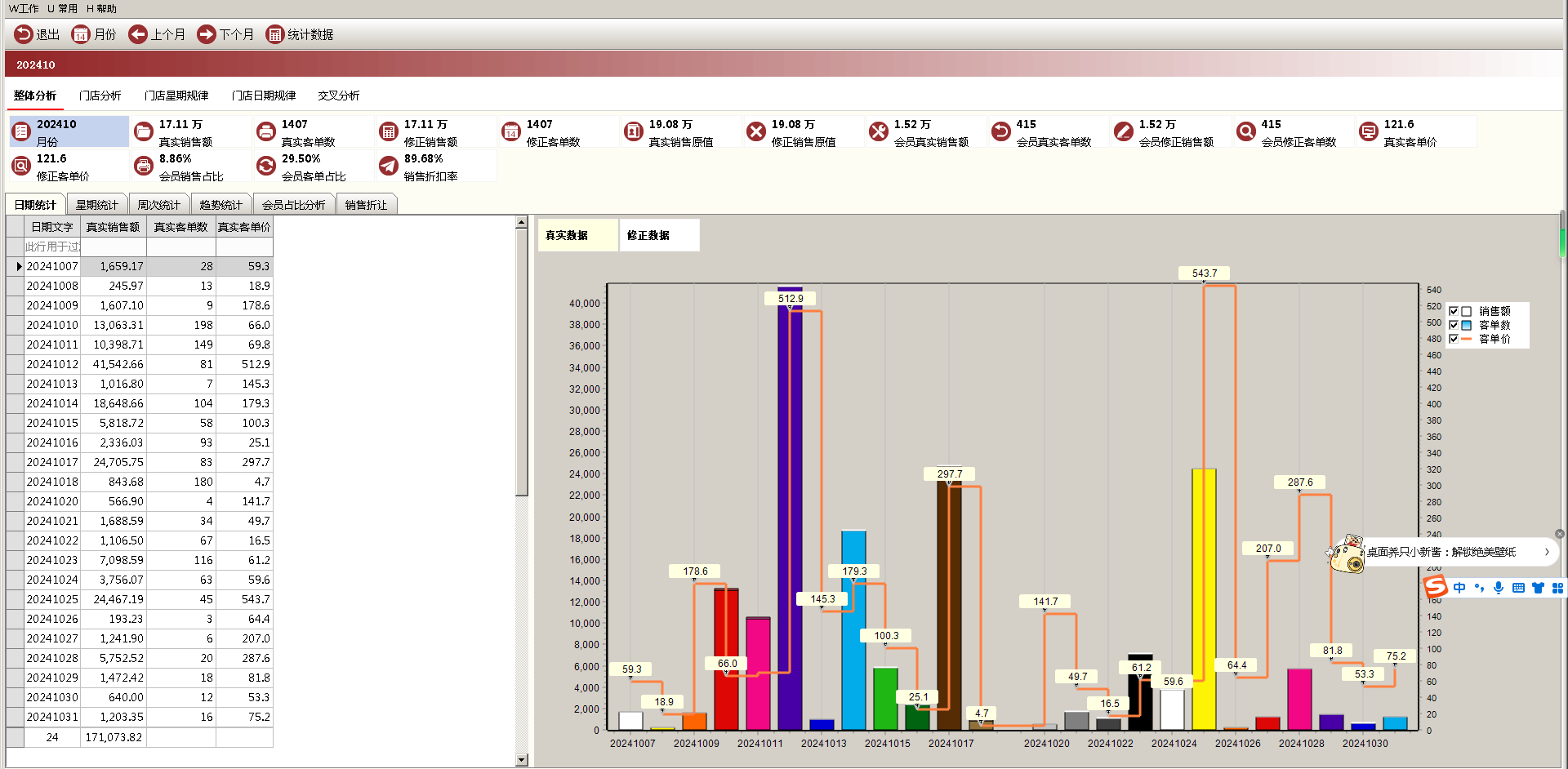
Task: Click the IME microphone voice input icon
Action: [x=1499, y=588]
